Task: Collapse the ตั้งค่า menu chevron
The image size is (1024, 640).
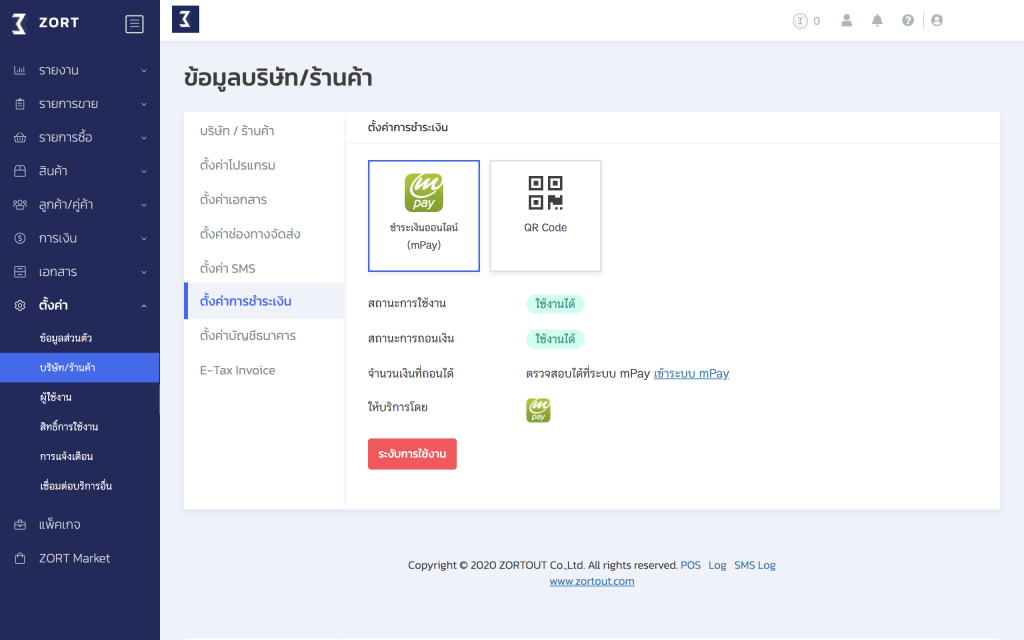Action: pos(144,306)
